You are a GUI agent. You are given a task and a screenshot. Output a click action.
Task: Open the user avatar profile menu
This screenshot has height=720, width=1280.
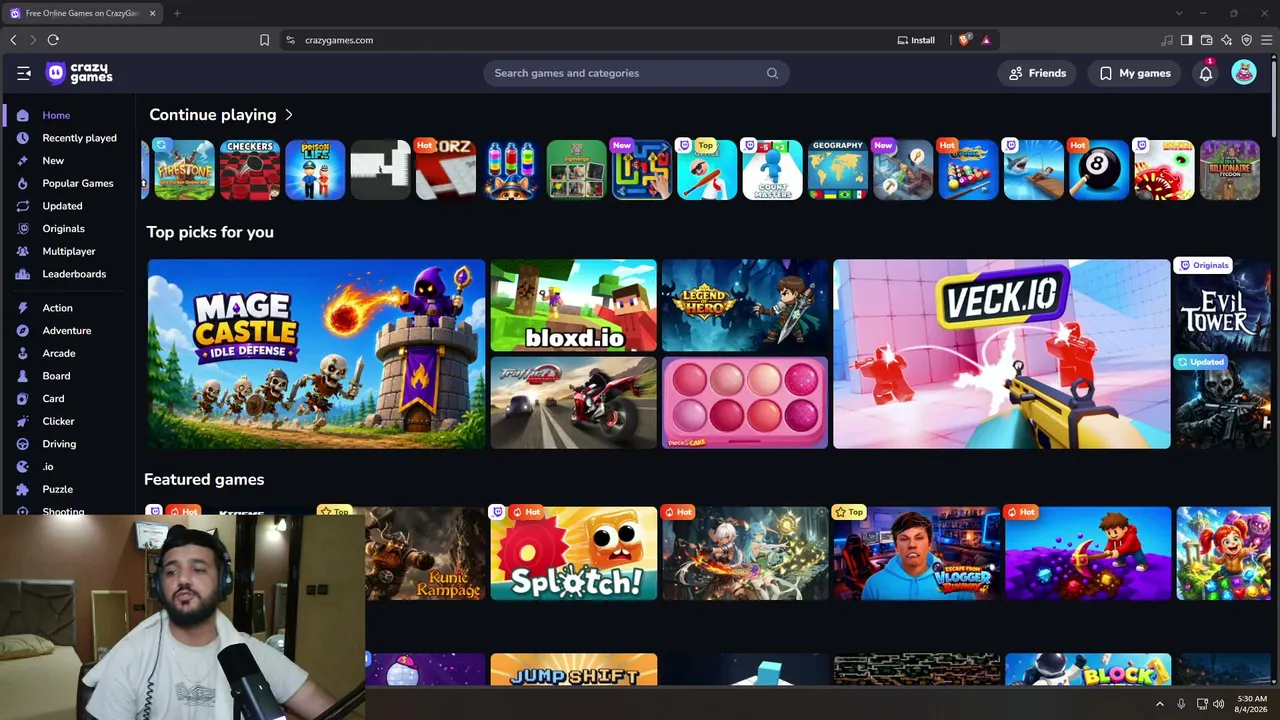click(1243, 73)
